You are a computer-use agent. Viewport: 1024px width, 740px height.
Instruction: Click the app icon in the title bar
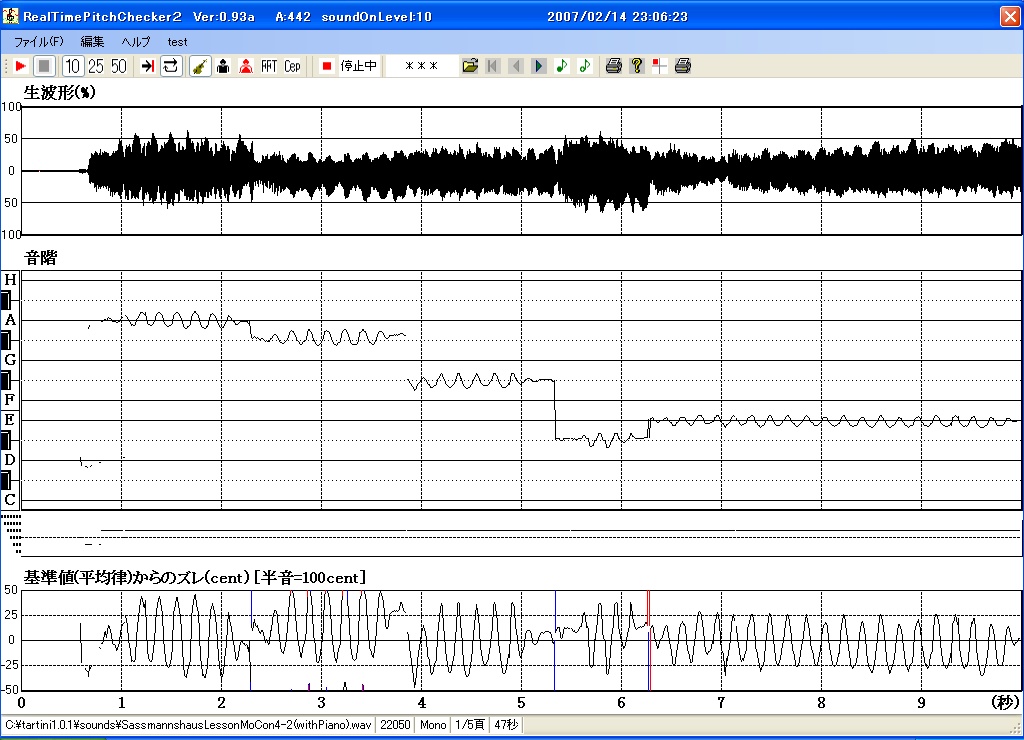11,16
